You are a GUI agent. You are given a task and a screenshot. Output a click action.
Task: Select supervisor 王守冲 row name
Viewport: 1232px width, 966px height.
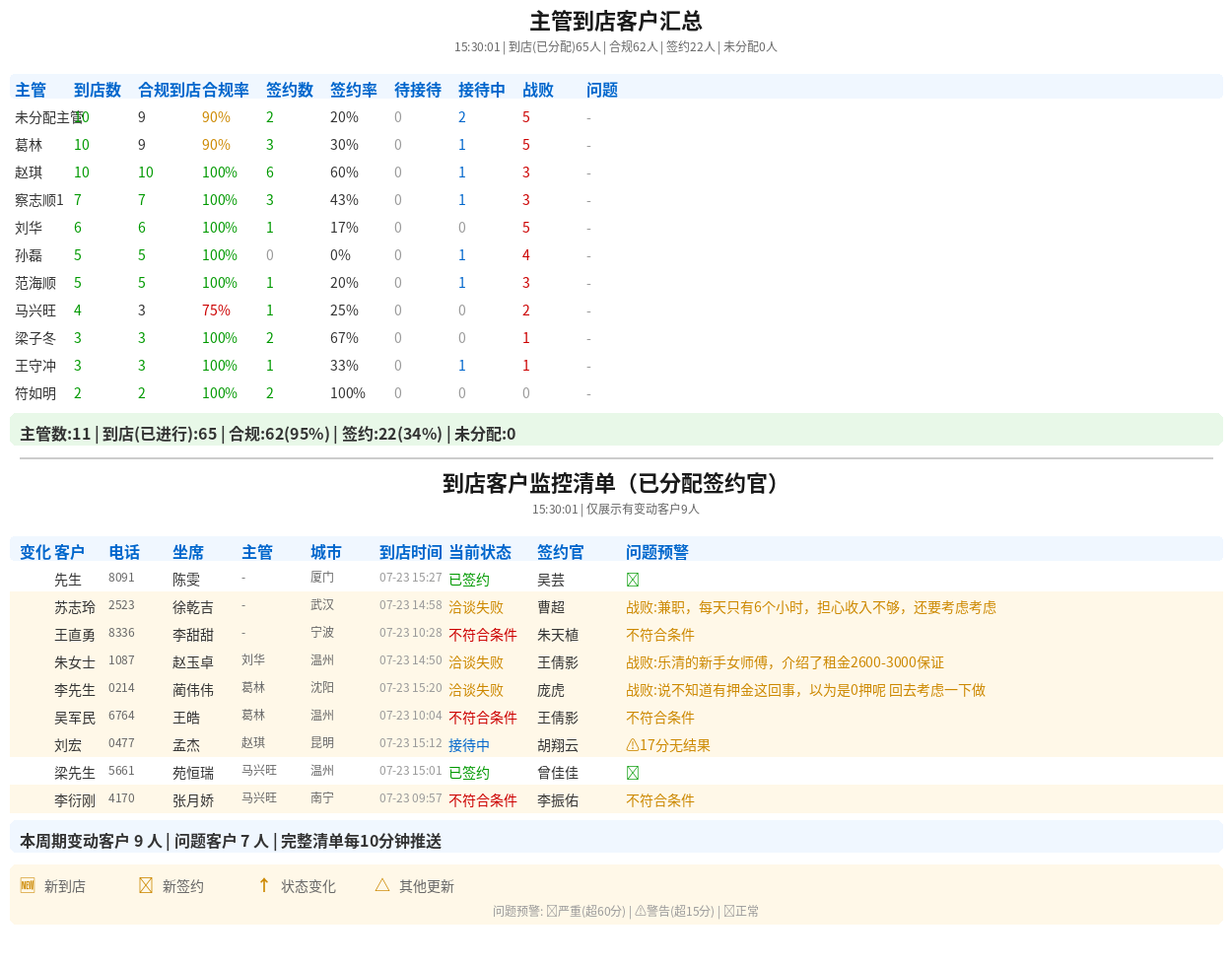click(x=35, y=366)
